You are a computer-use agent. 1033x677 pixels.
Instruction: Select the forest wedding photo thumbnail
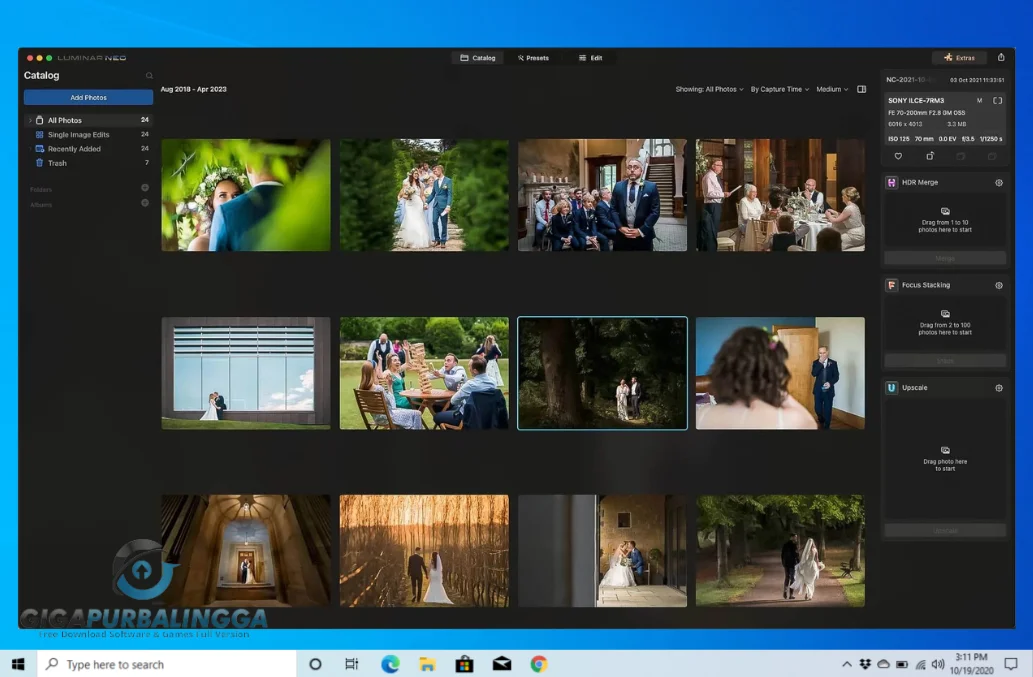(602, 373)
